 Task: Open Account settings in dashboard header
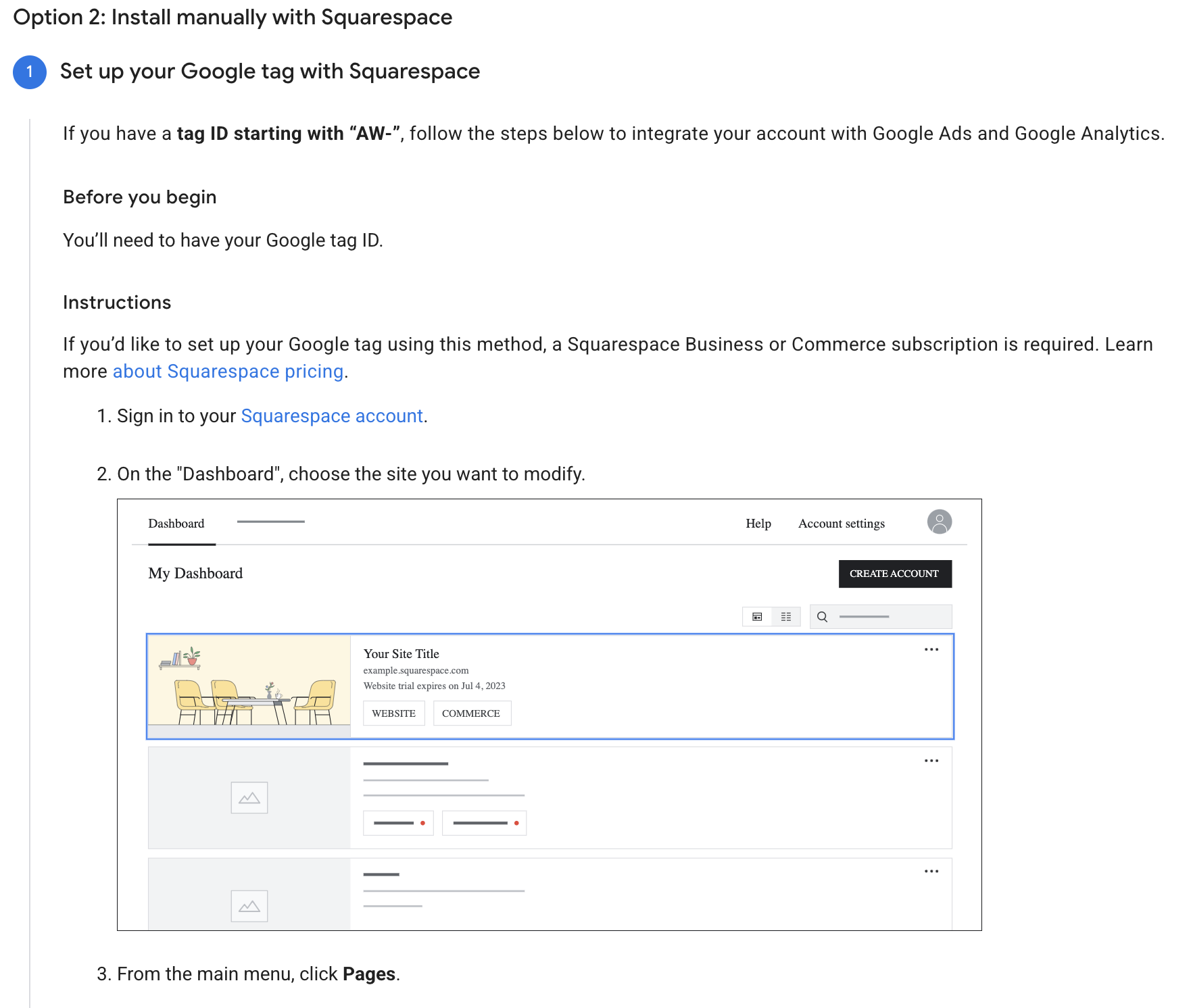[842, 524]
